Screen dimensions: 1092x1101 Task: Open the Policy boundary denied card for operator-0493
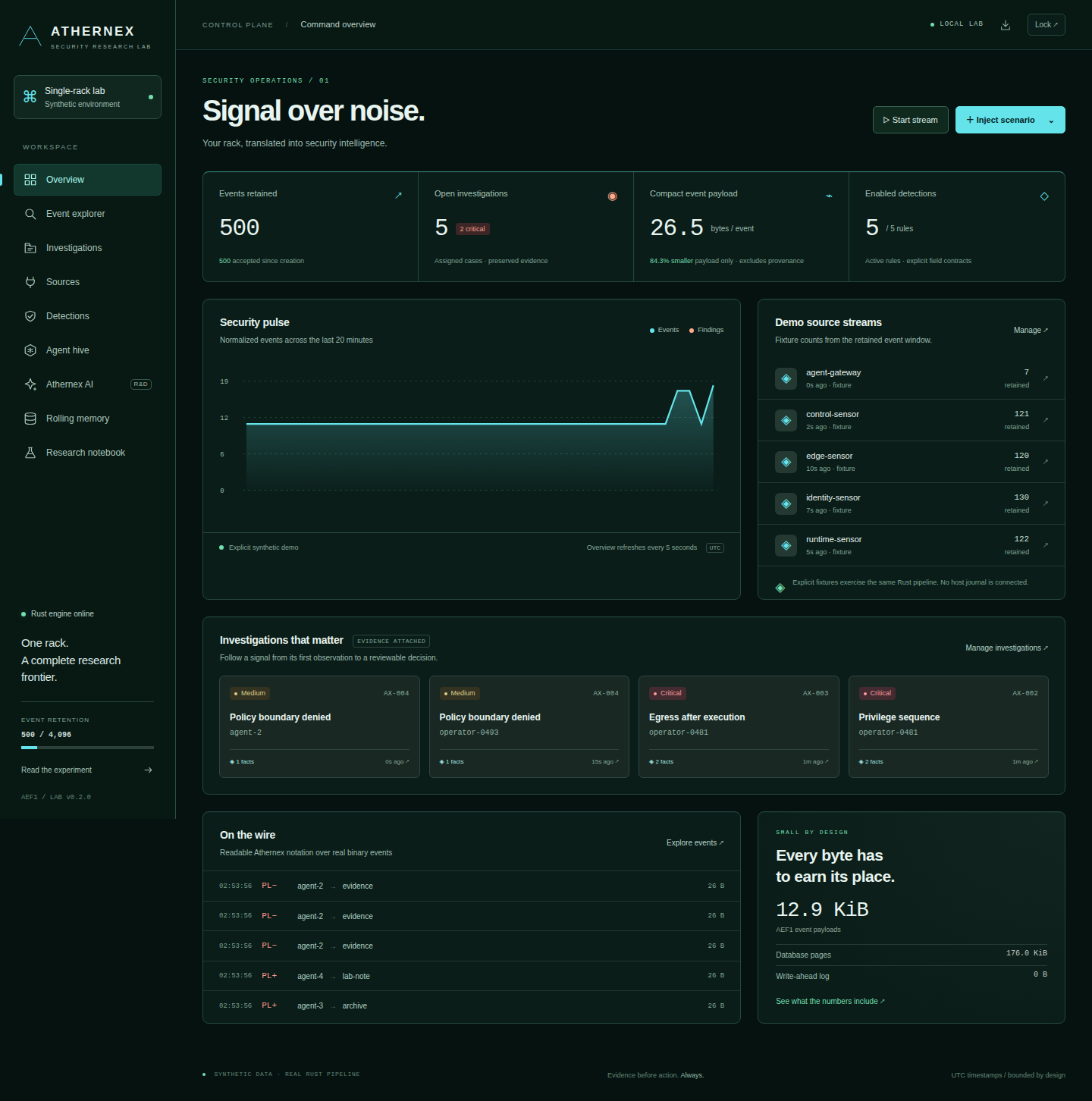click(529, 727)
